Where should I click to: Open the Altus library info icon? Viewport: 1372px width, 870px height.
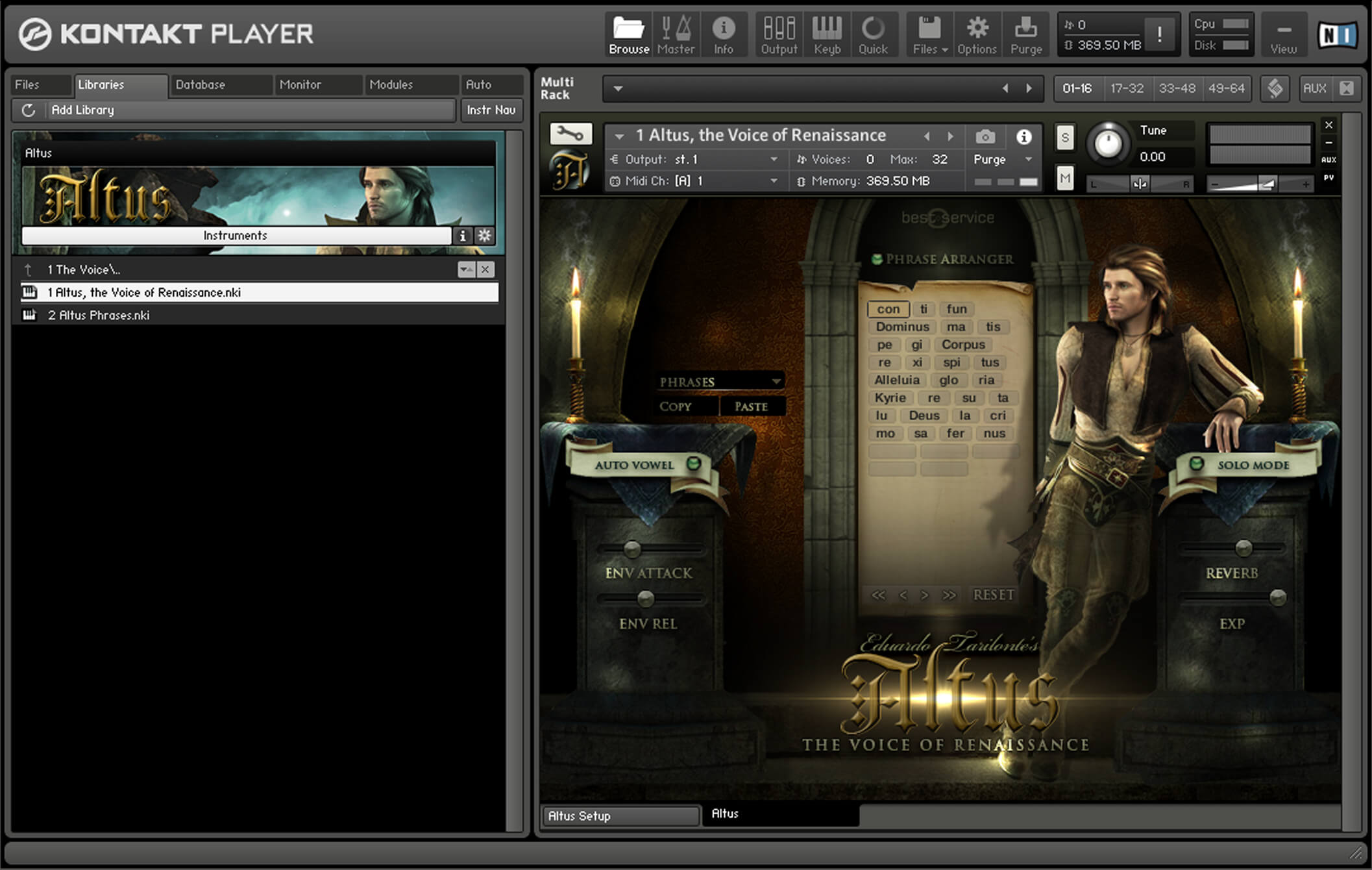462,236
